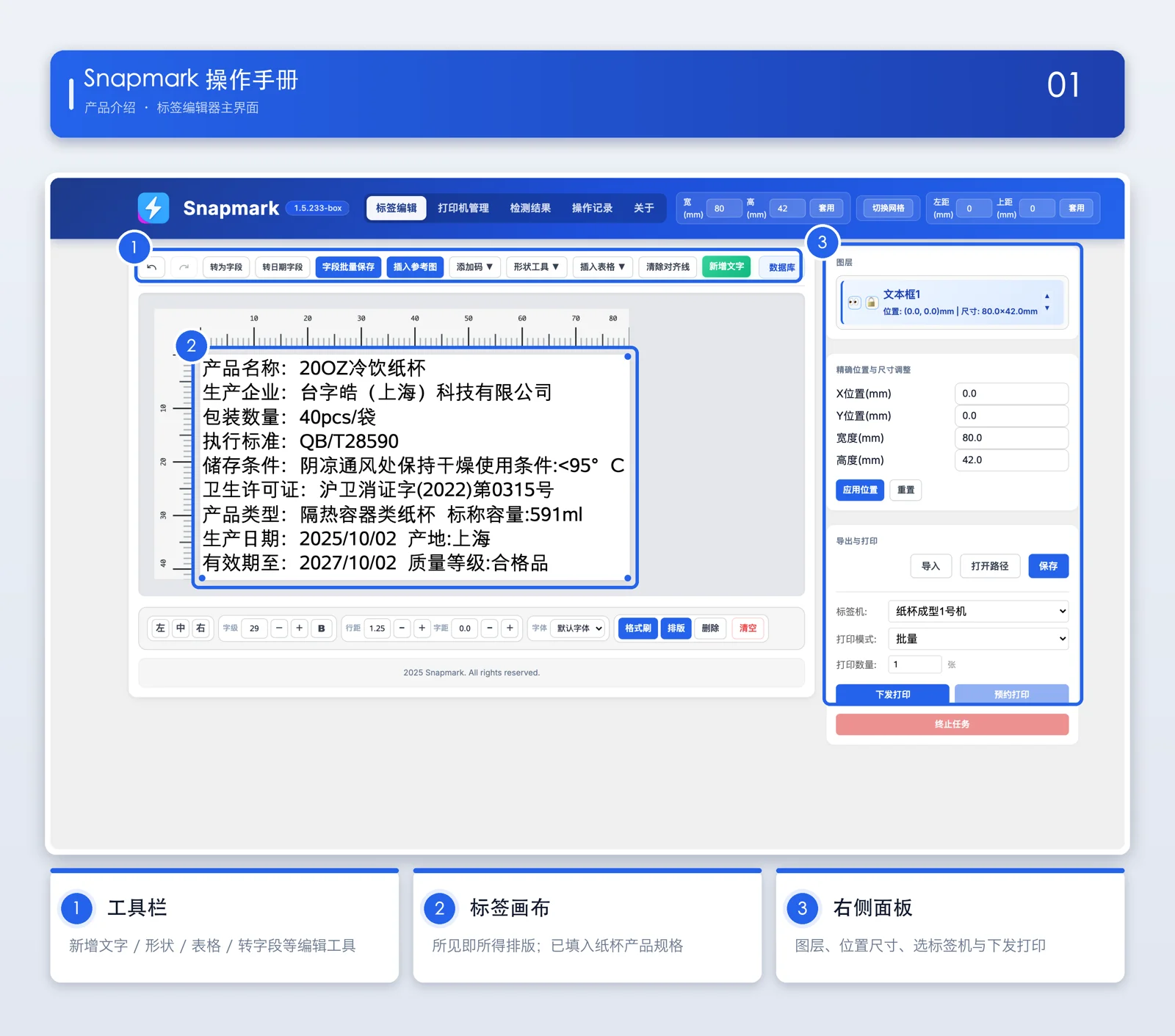Image resolution: width=1175 pixels, height=1036 pixels.
Task: Click the 切换网格 button
Action: pyautogui.click(x=888, y=209)
